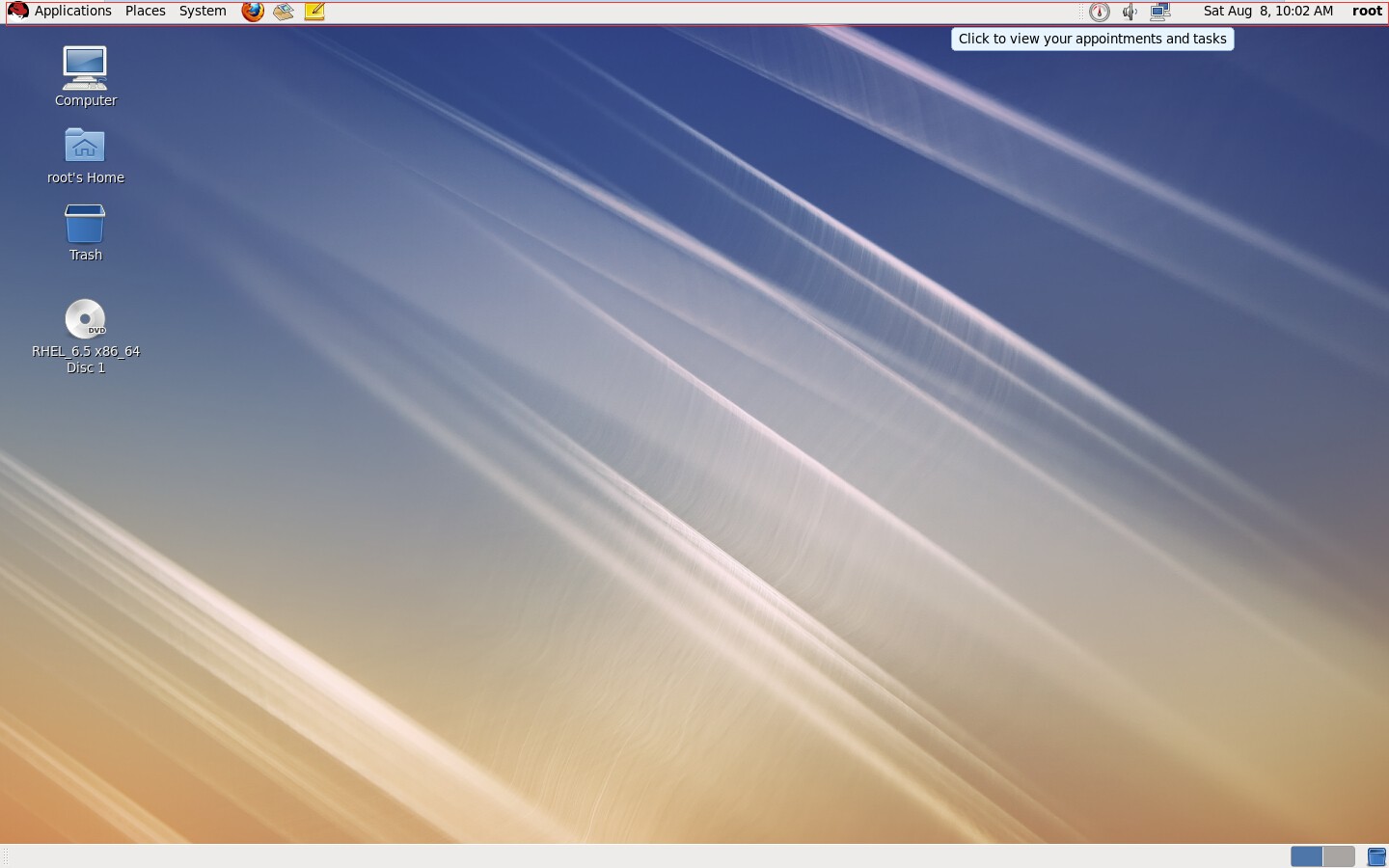The width and height of the screenshot is (1389, 868).
Task: Open the Applications menu
Action: 73,12
